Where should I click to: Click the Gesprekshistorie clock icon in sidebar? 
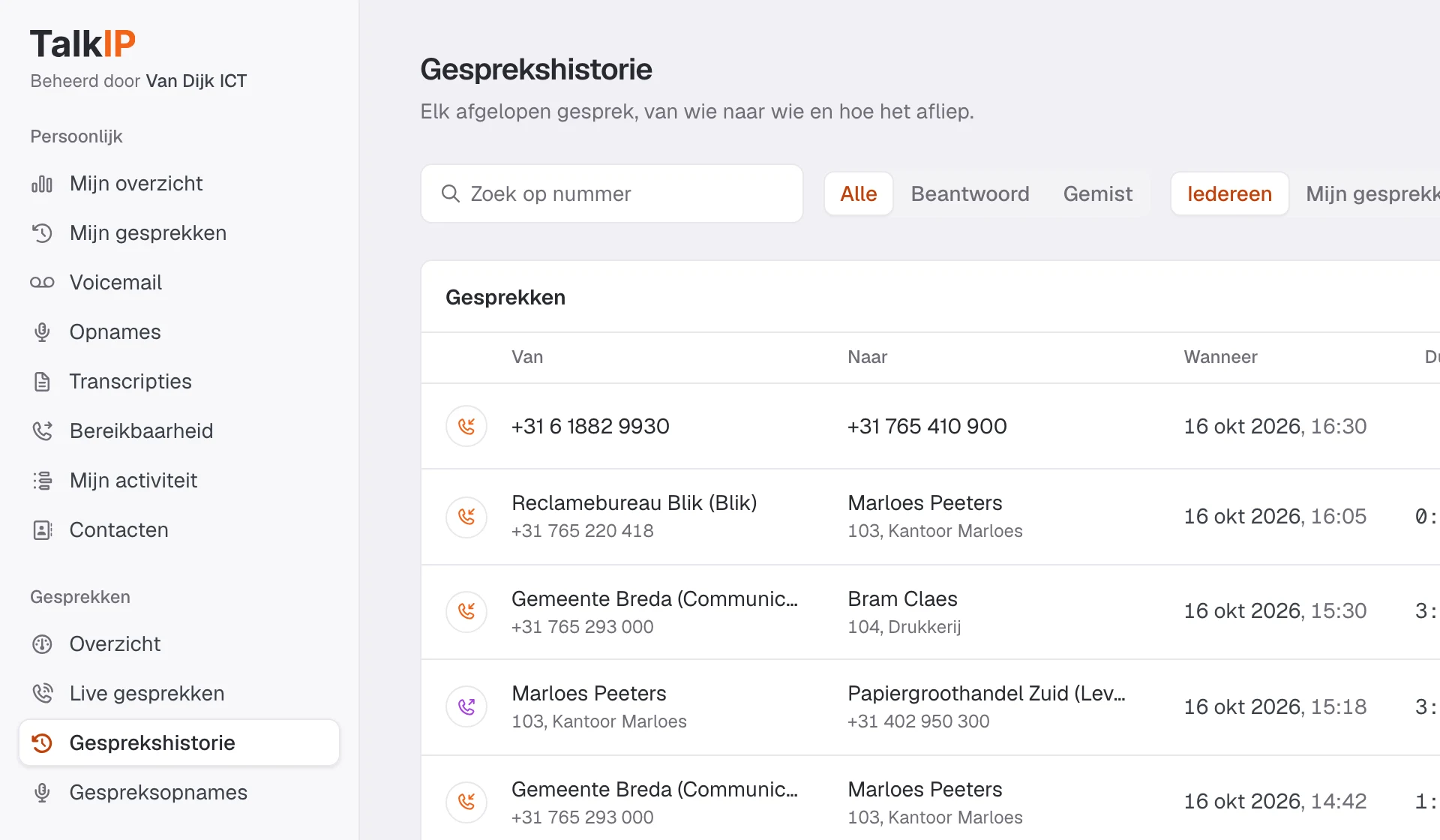[x=42, y=743]
